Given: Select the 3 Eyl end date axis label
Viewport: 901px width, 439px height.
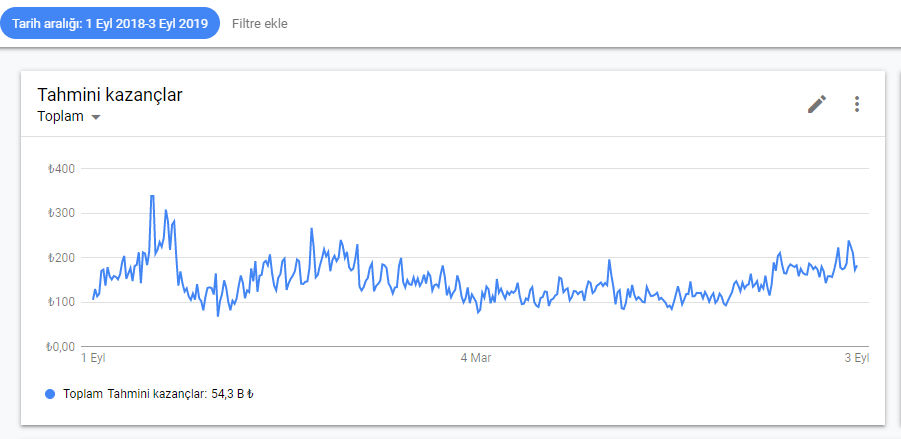Looking at the screenshot, I should [857, 358].
